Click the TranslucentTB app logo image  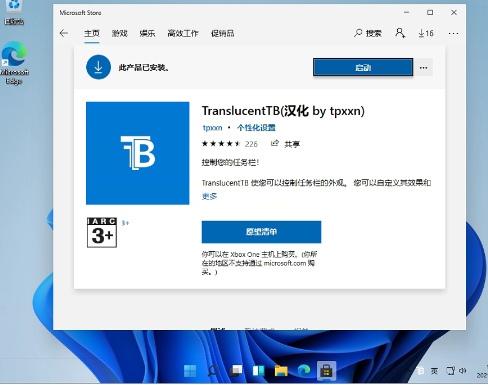tap(138, 153)
